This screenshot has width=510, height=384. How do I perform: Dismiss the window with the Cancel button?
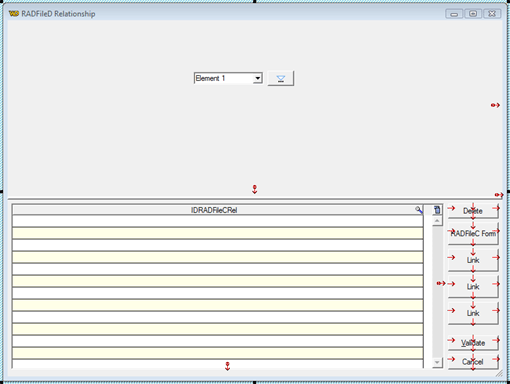pos(473,362)
